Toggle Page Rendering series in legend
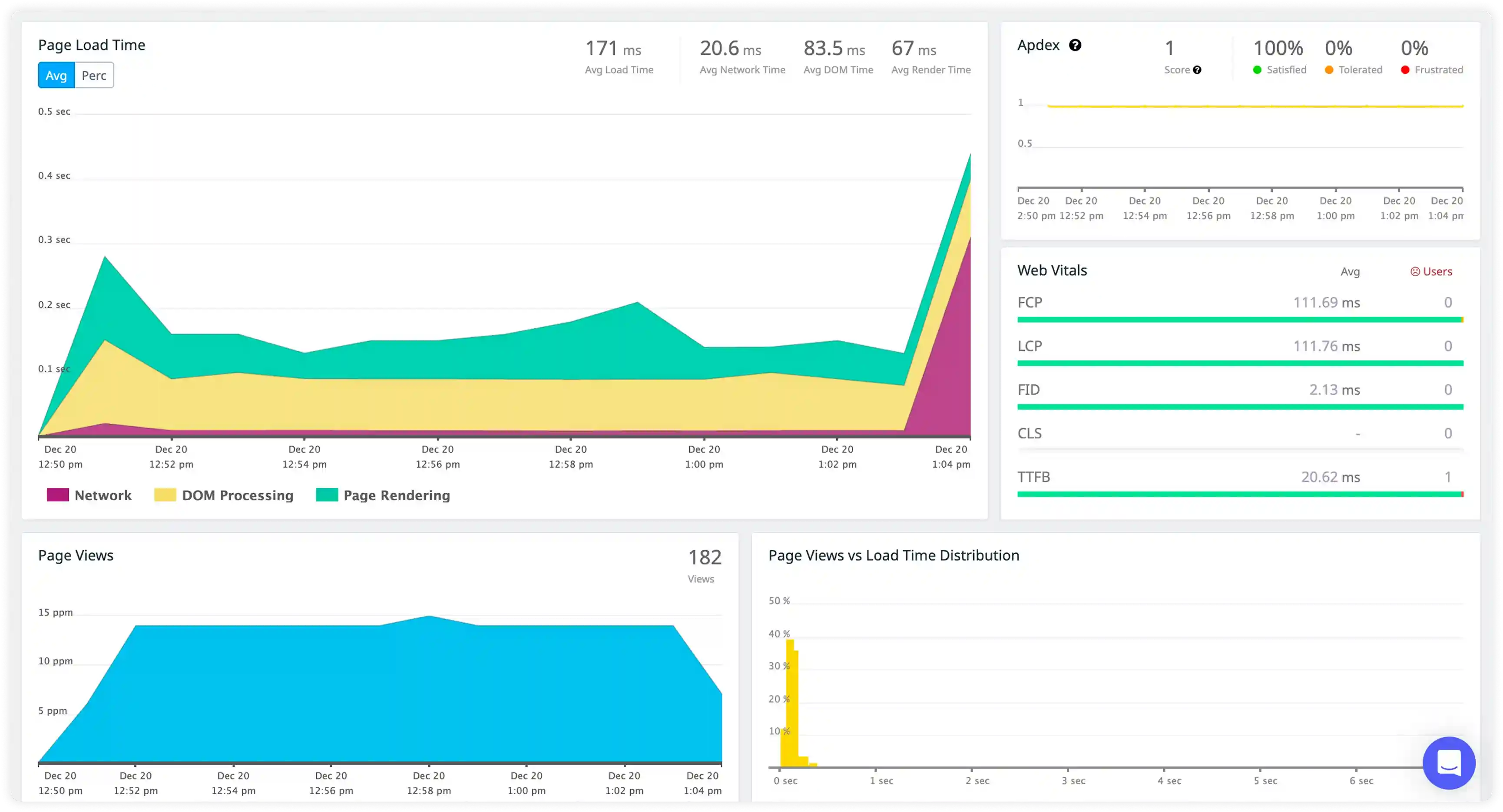1503x812 pixels. click(383, 495)
